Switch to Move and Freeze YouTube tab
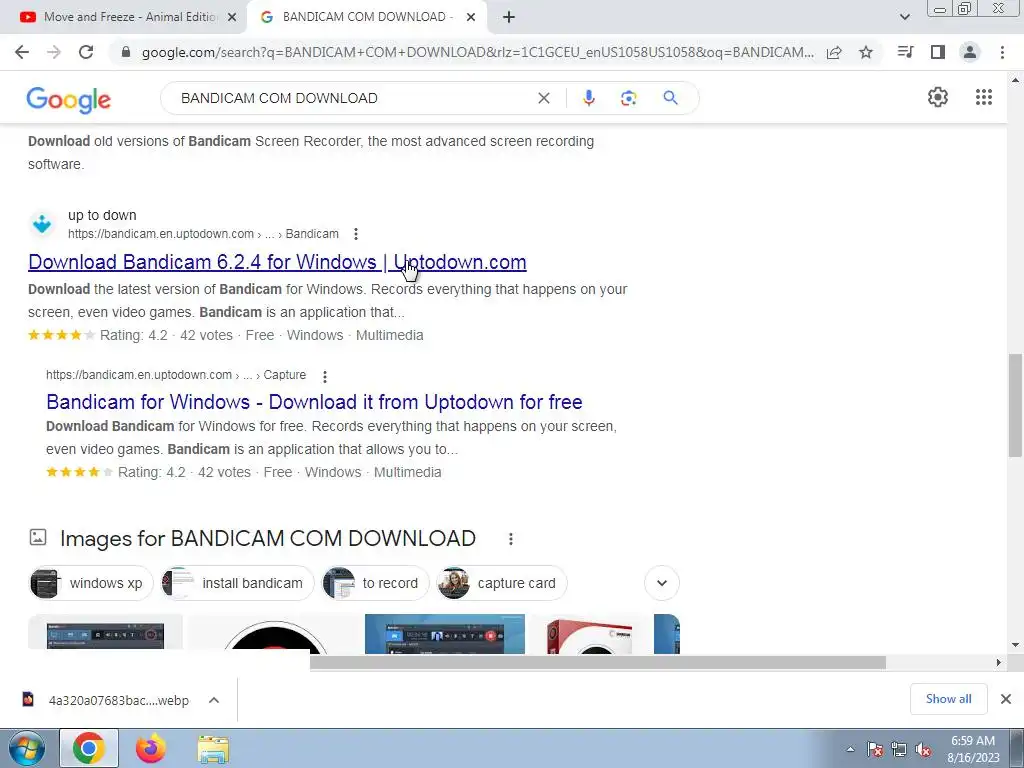The width and height of the screenshot is (1024, 768). tap(121, 17)
